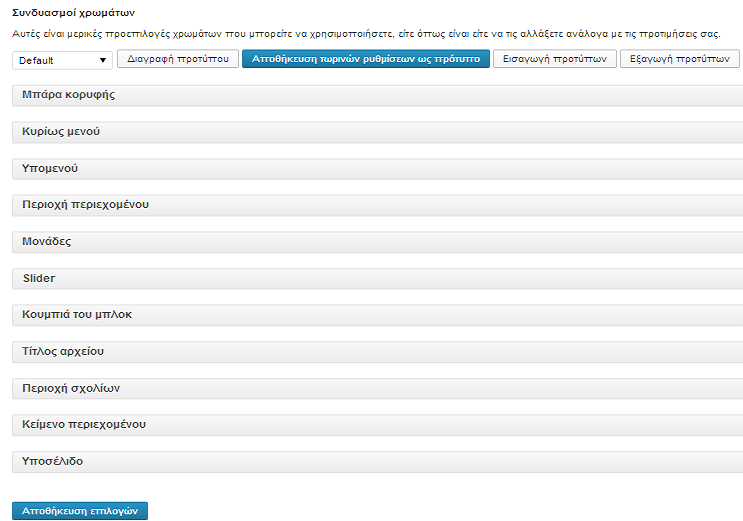Click the color presets description text
Screen dimensions: 743x521
366,34
